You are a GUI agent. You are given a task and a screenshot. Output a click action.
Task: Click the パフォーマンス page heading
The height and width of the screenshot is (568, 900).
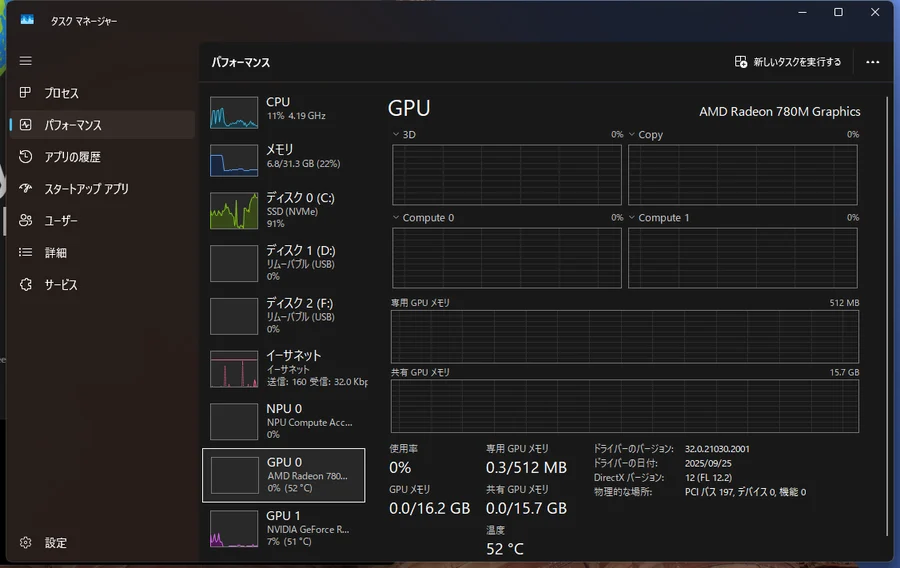click(x=240, y=62)
